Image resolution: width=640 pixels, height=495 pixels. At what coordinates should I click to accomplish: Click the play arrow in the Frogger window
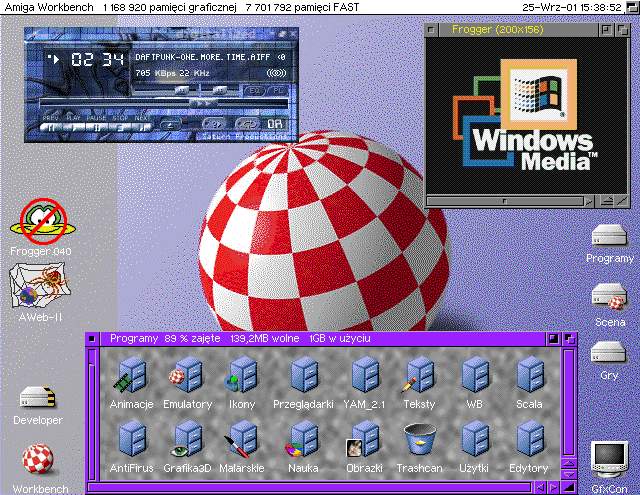(589, 201)
